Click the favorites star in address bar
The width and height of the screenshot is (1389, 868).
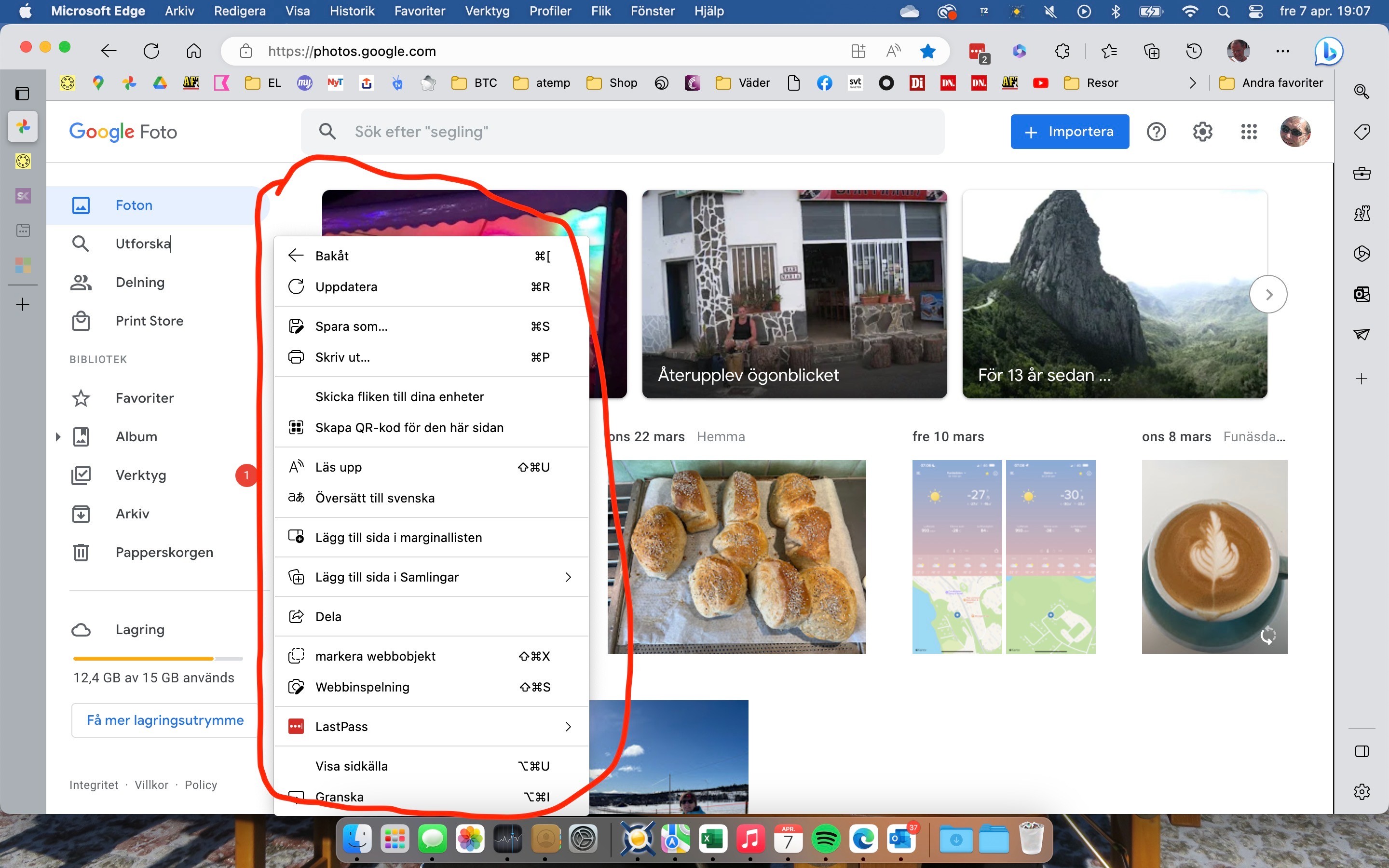927,51
